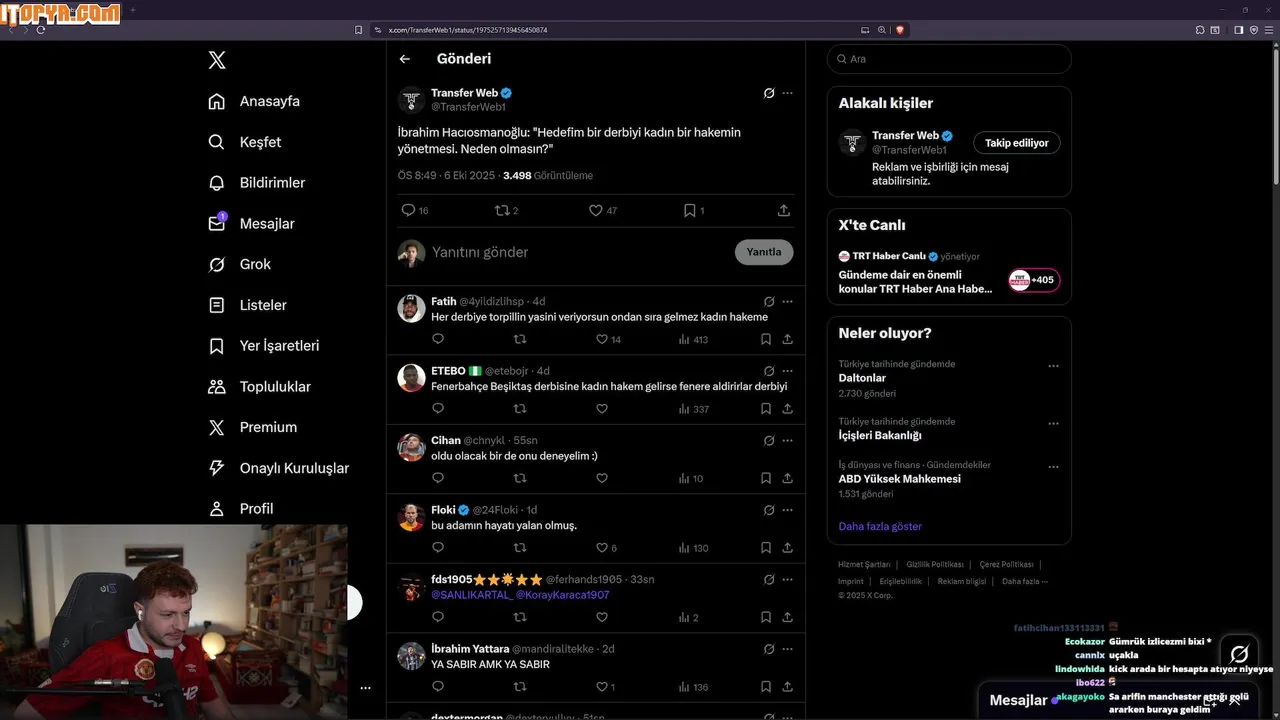Viewport: 1280px width, 720px height.
Task: Reply to ETEBO's comment
Action: [438, 409]
